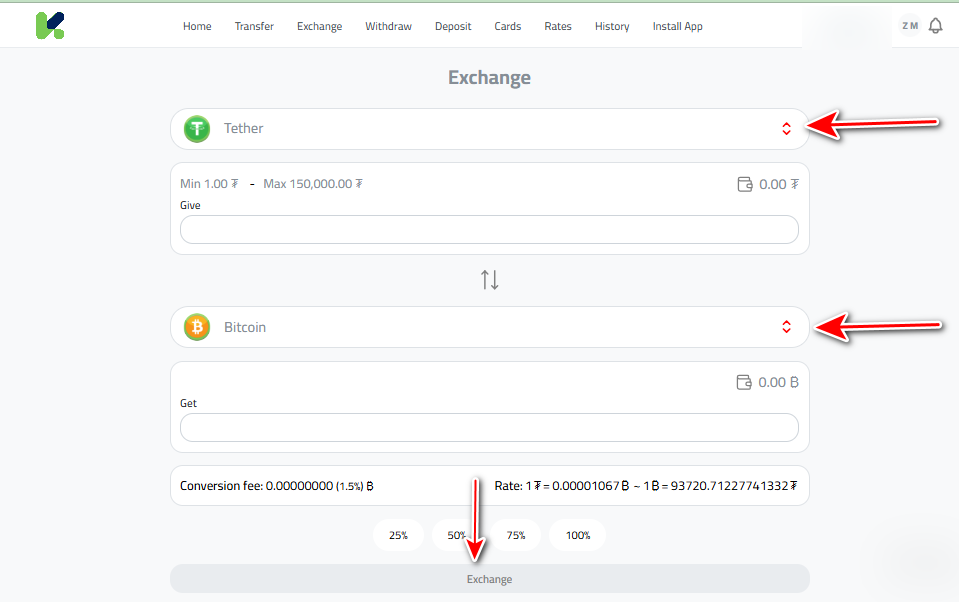Click the swap currencies arrows icon
Screen dimensions: 959x602
pyautogui.click(x=489, y=279)
